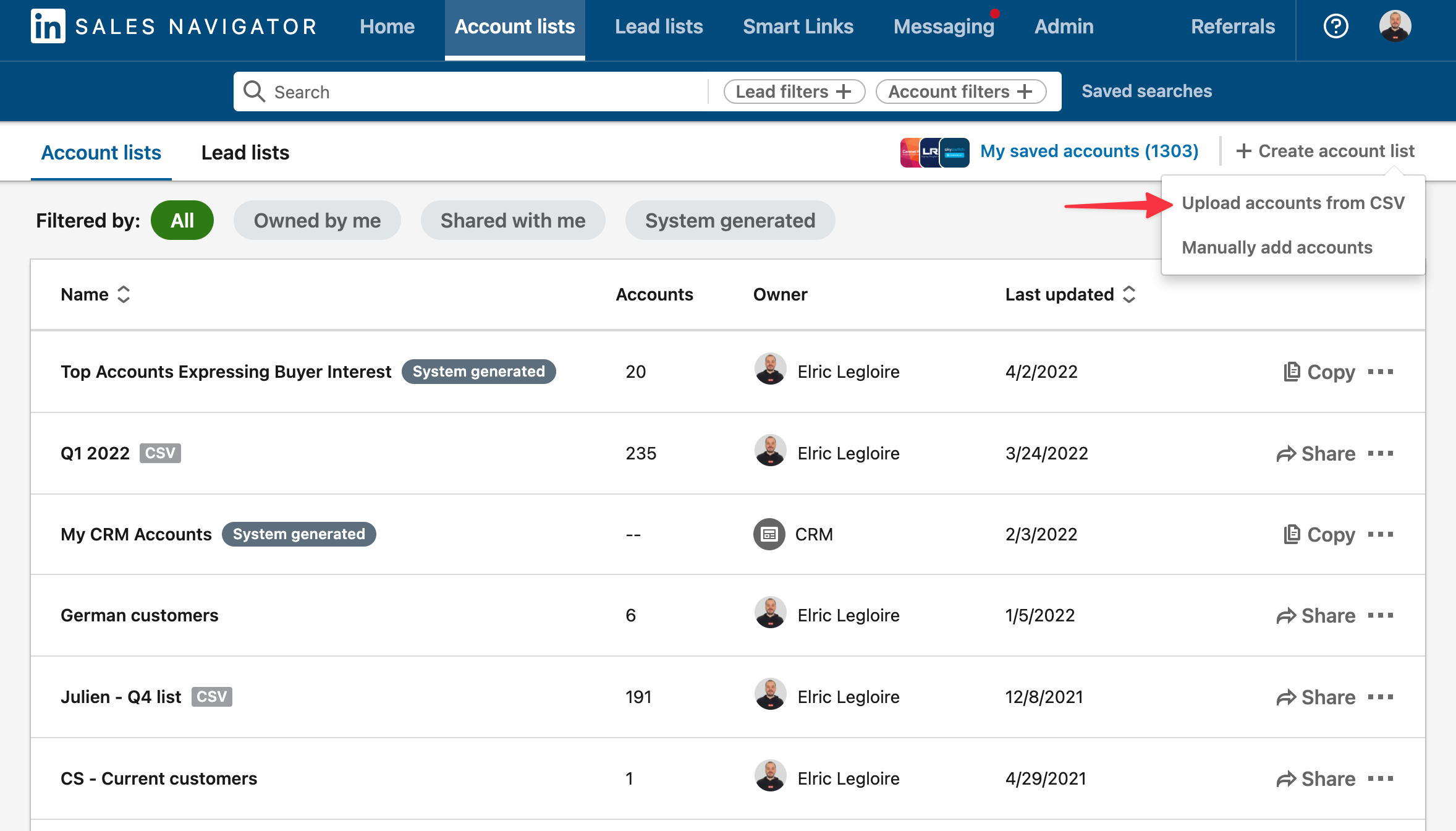Click the search magnifier icon

254,92
